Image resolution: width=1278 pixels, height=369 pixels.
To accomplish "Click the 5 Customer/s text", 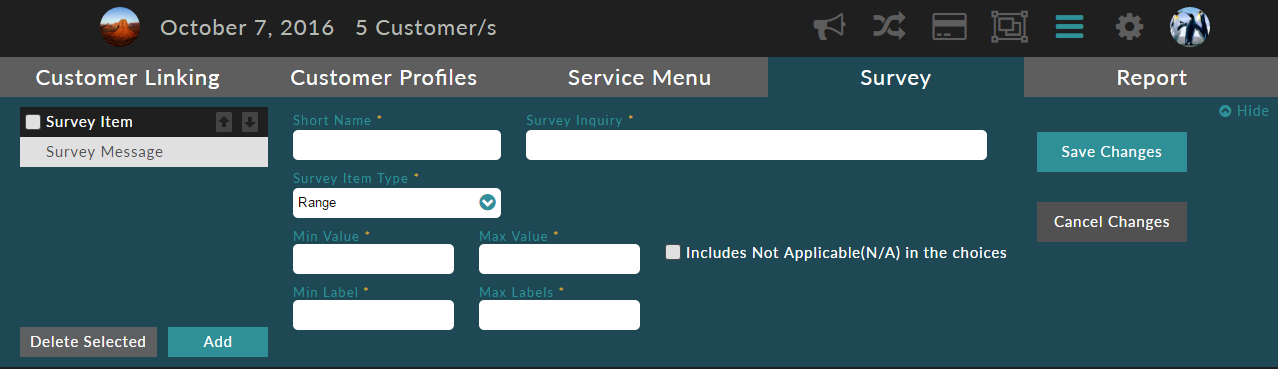I will pos(426,28).
